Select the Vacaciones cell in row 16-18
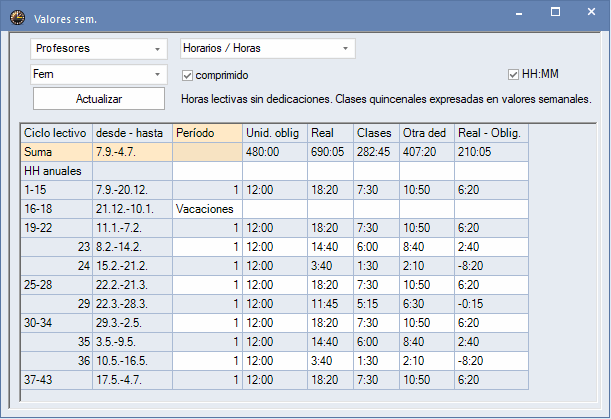This screenshot has width=611, height=419. (x=206, y=209)
